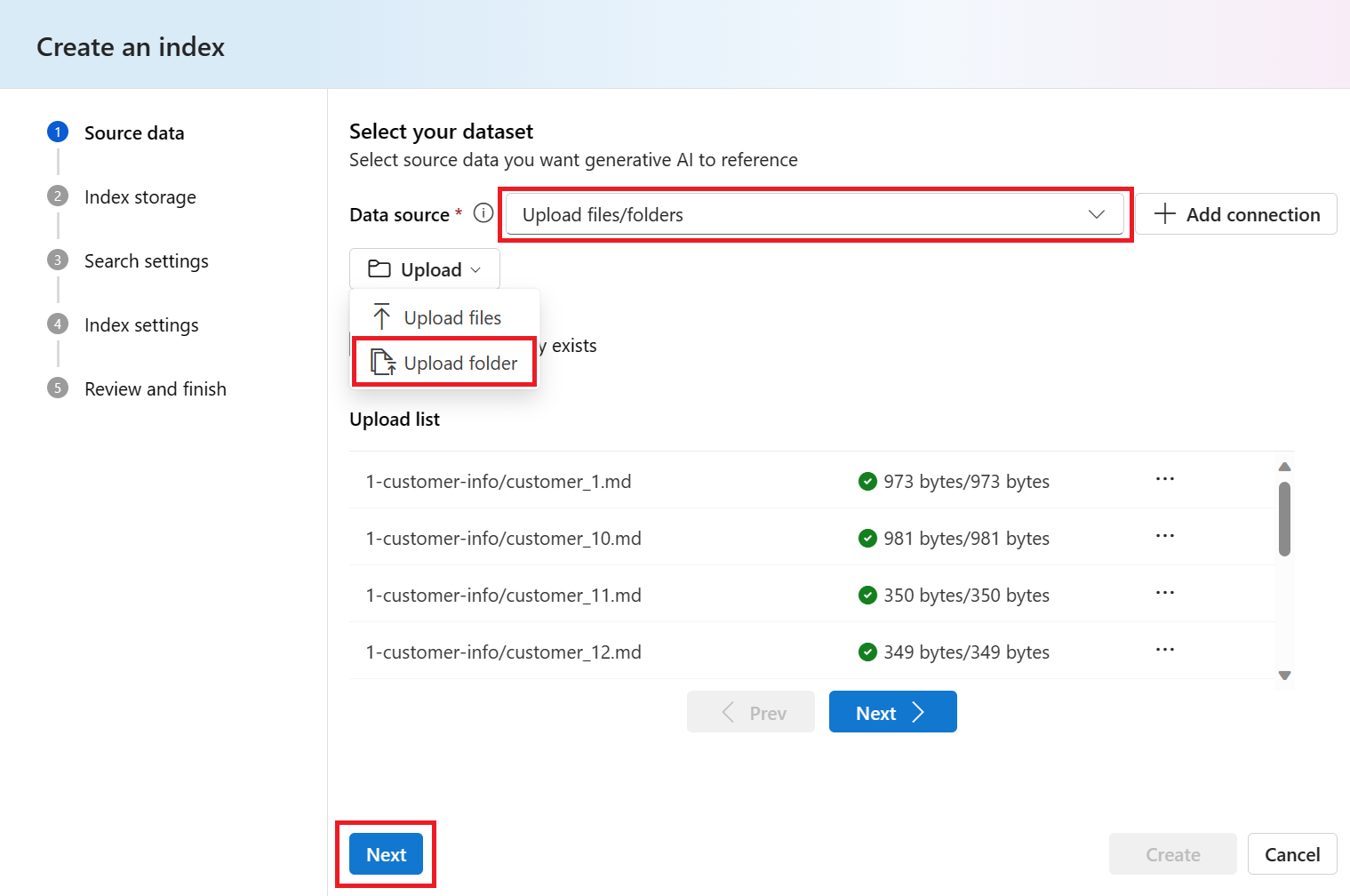Click the Create button
The height and width of the screenshot is (896, 1350).
[1173, 854]
